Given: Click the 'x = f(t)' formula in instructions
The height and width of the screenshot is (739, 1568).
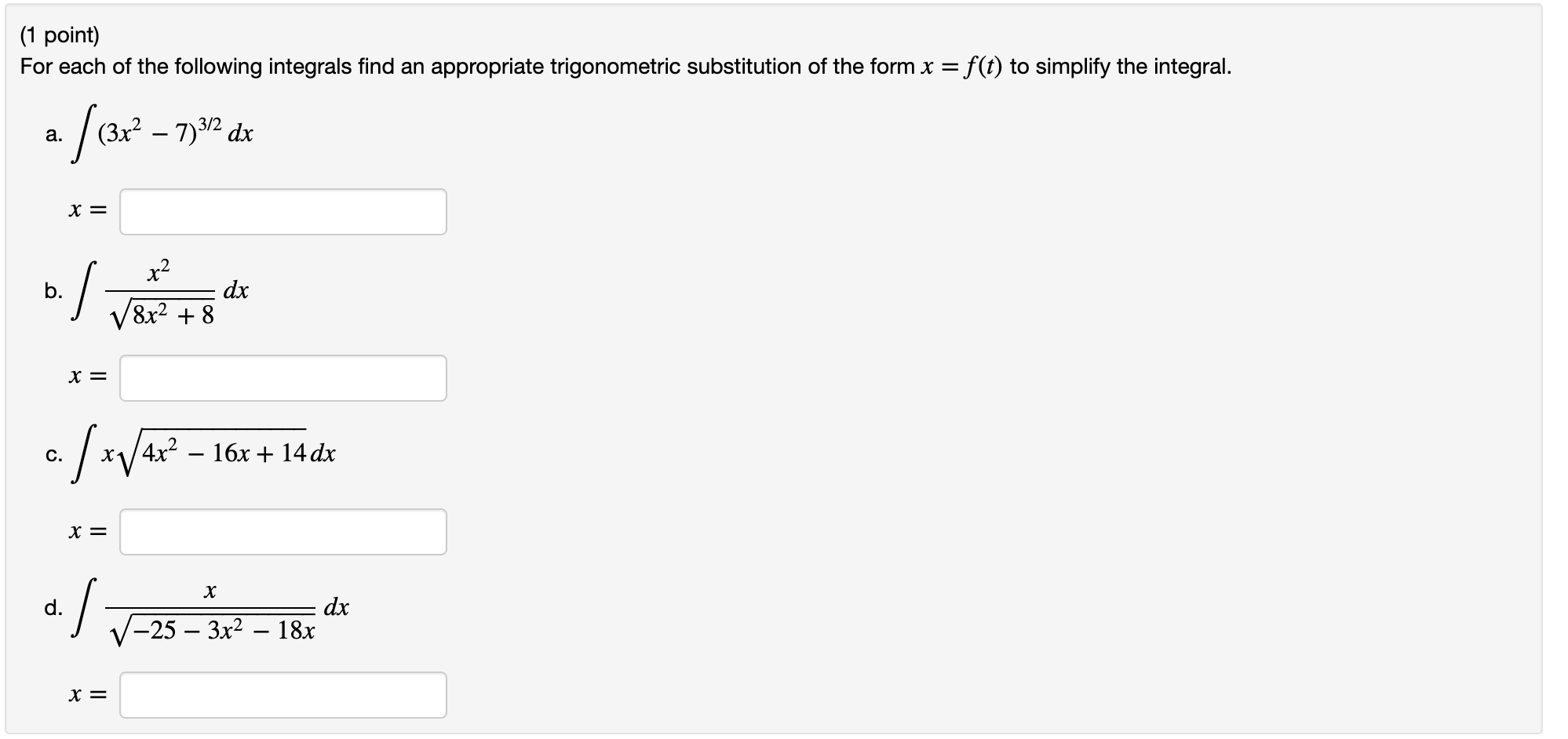Looking at the screenshot, I should pos(961,67).
